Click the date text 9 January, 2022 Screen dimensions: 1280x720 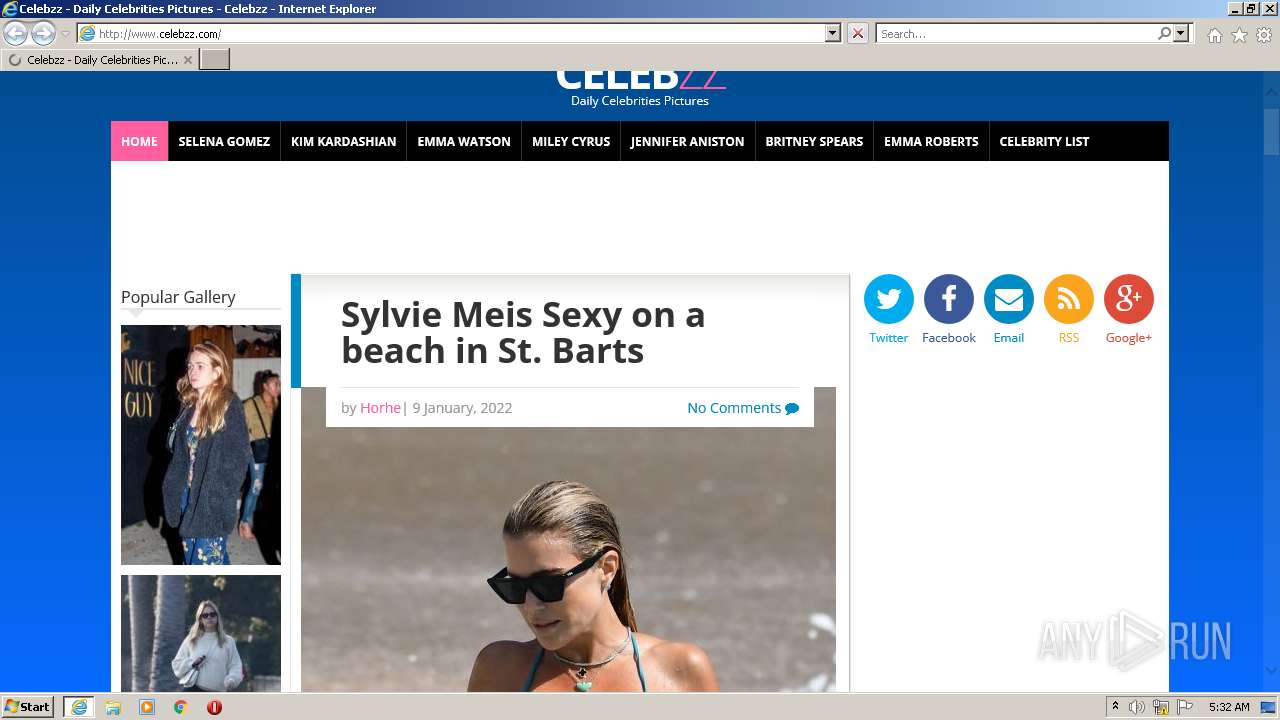[x=462, y=408]
